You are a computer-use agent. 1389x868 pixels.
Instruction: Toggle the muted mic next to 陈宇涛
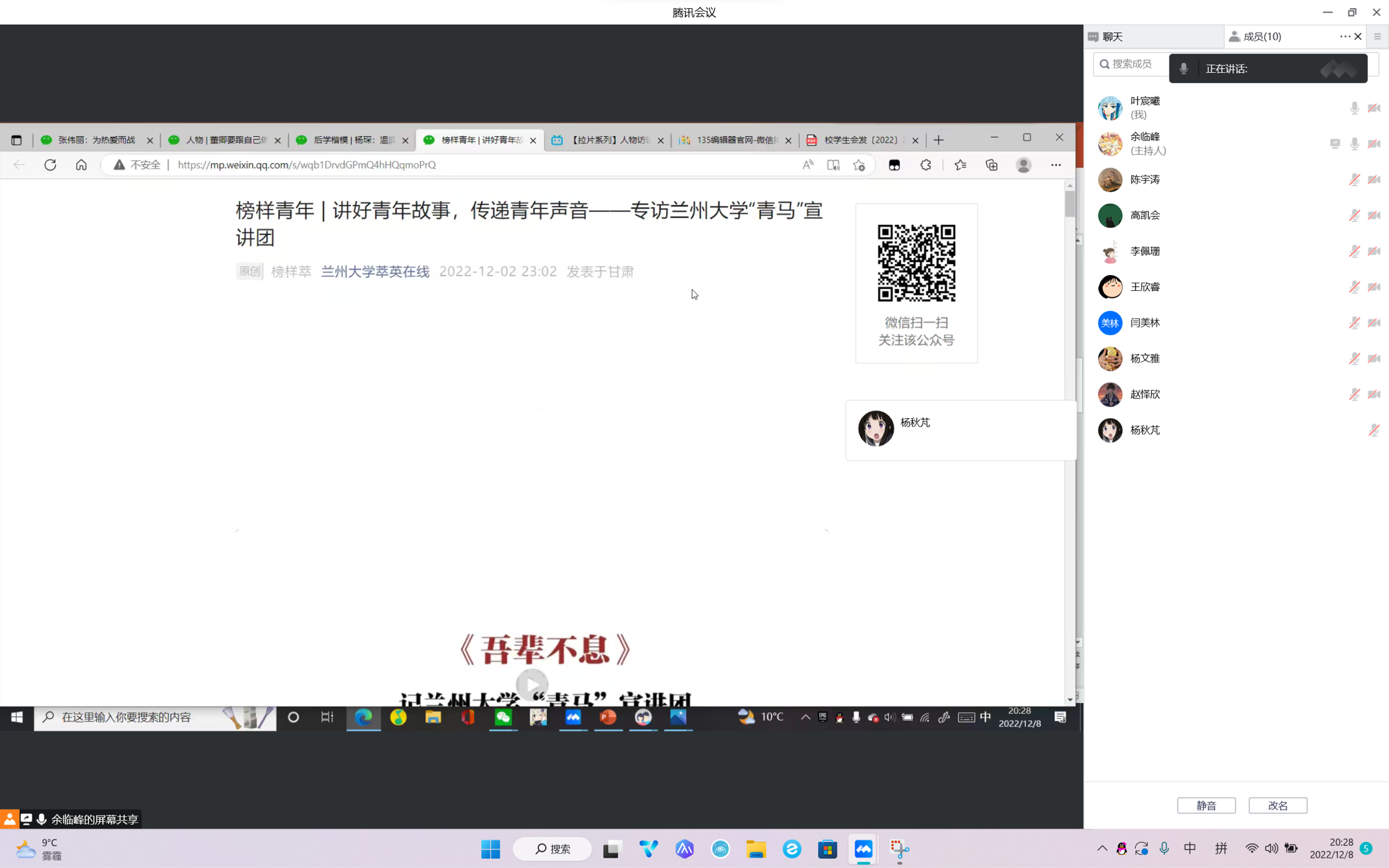tap(1354, 180)
